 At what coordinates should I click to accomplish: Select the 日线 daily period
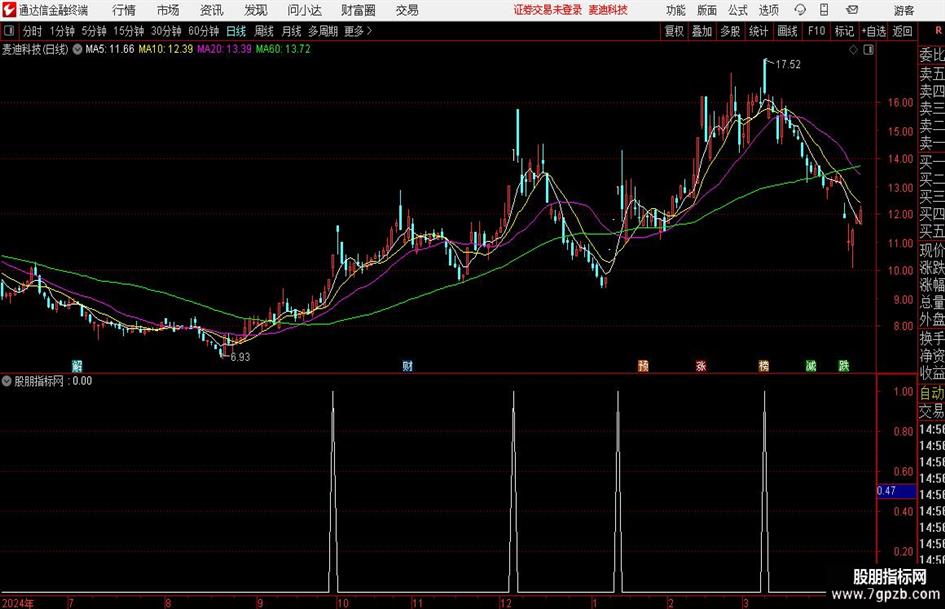pos(236,31)
